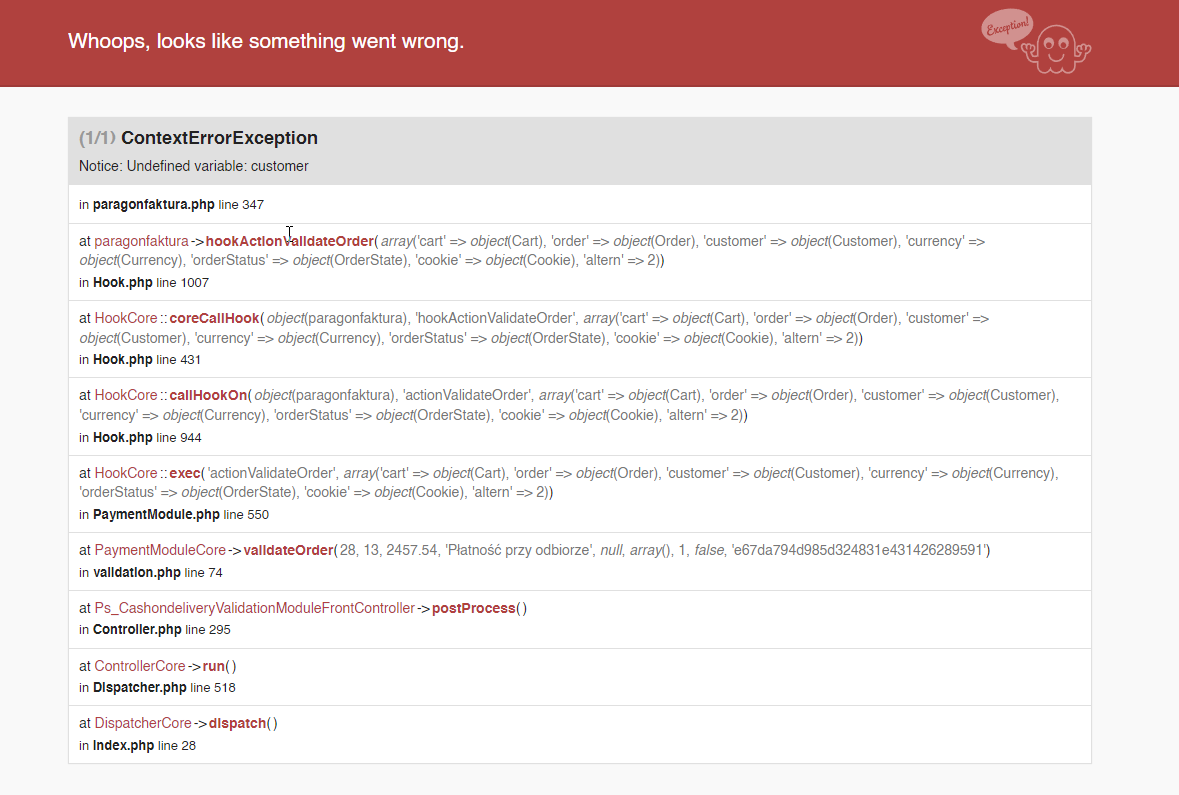Open the PaymentModuleCore class link
The image size is (1179, 795).
tap(159, 551)
